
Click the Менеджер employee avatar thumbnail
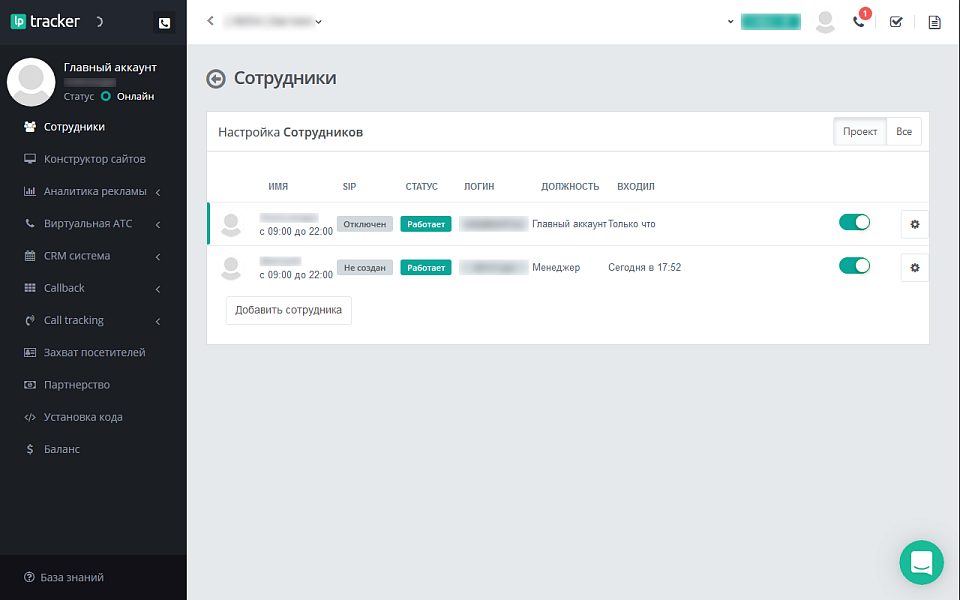coord(231,267)
